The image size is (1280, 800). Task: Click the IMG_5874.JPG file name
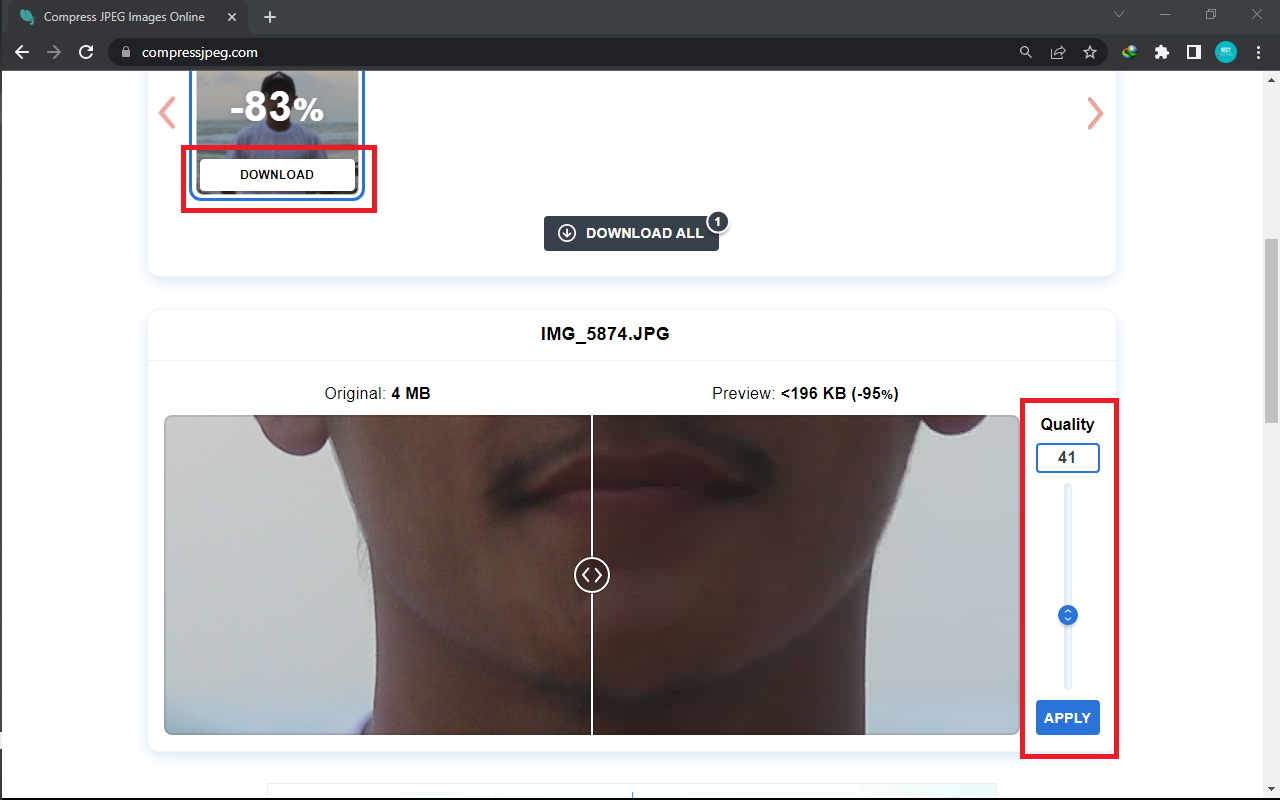coord(605,334)
